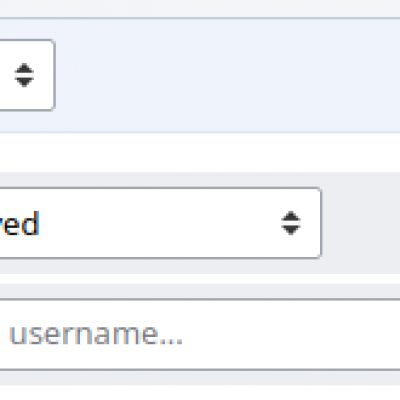Click the gray header bar above the blue panel
The height and width of the screenshot is (400, 400).
pos(200,9)
